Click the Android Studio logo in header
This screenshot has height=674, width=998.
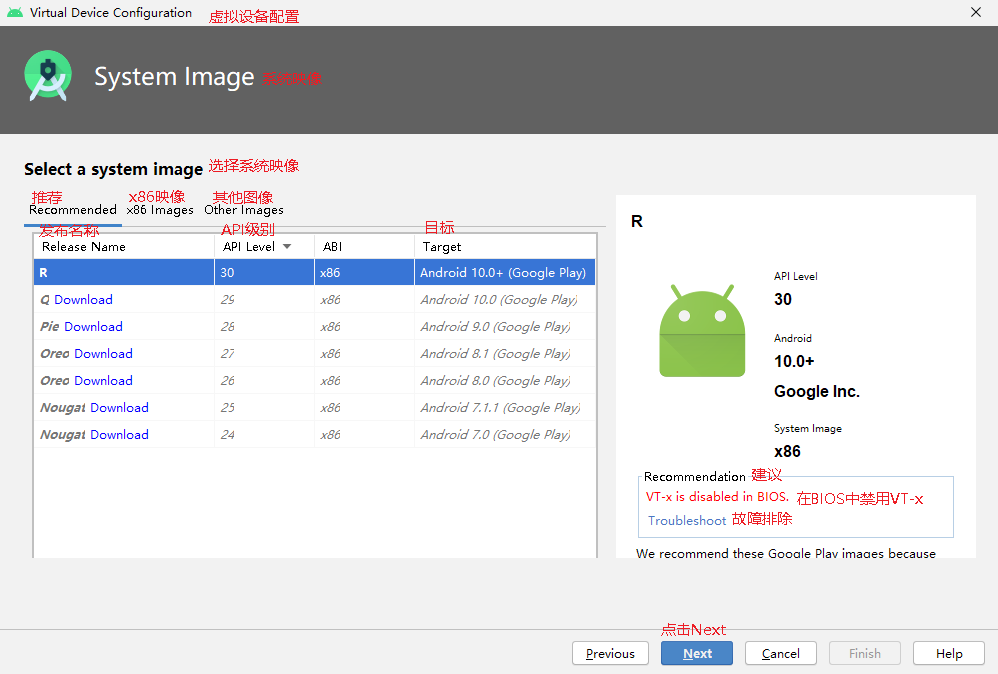(48, 76)
